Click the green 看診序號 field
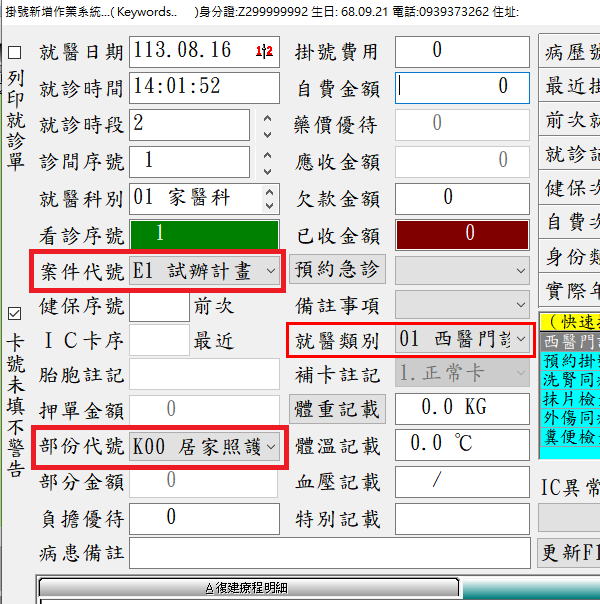 [x=204, y=235]
